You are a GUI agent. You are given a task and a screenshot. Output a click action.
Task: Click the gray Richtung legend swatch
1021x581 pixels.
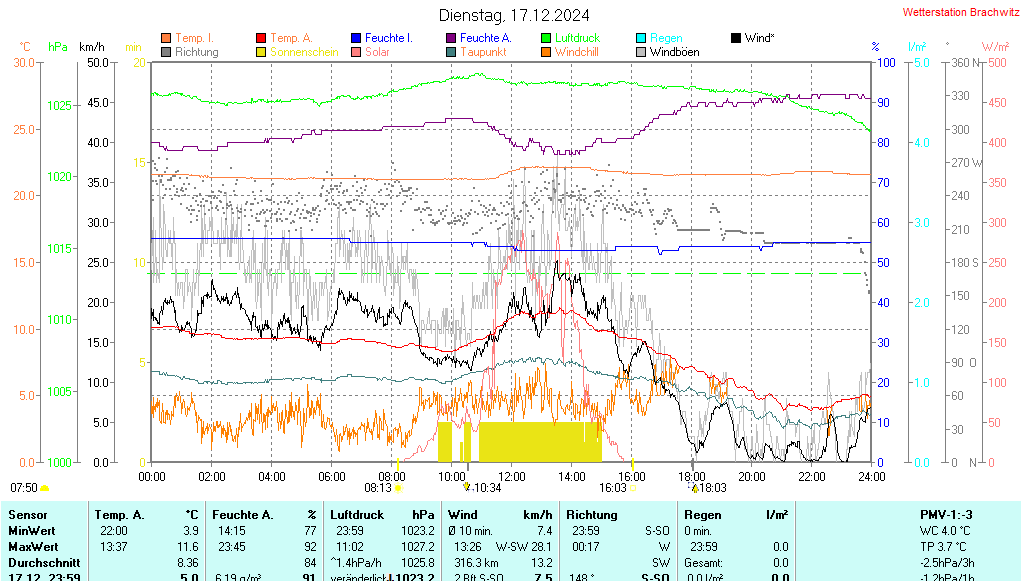pyautogui.click(x=166, y=52)
